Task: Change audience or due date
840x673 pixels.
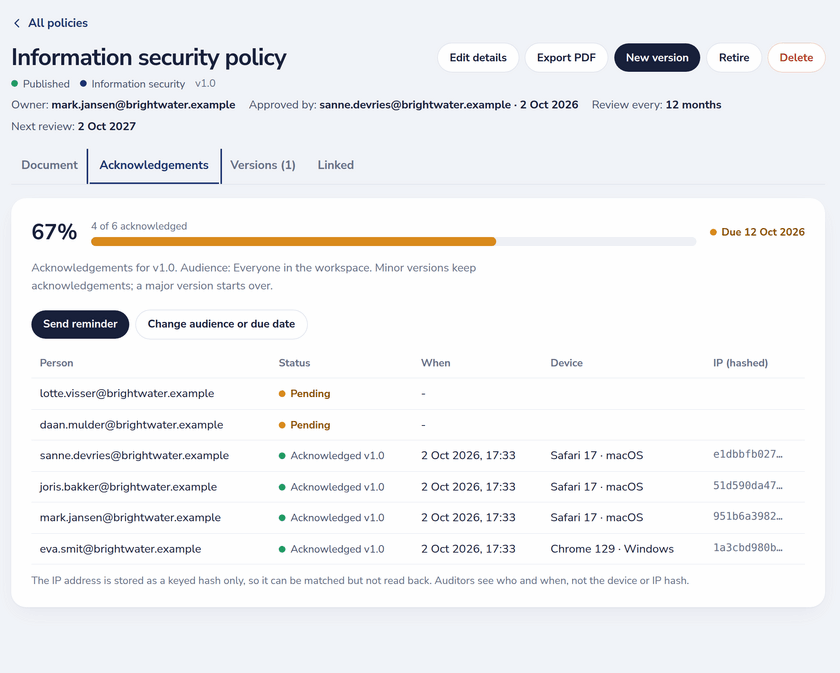Action: click(x=221, y=324)
